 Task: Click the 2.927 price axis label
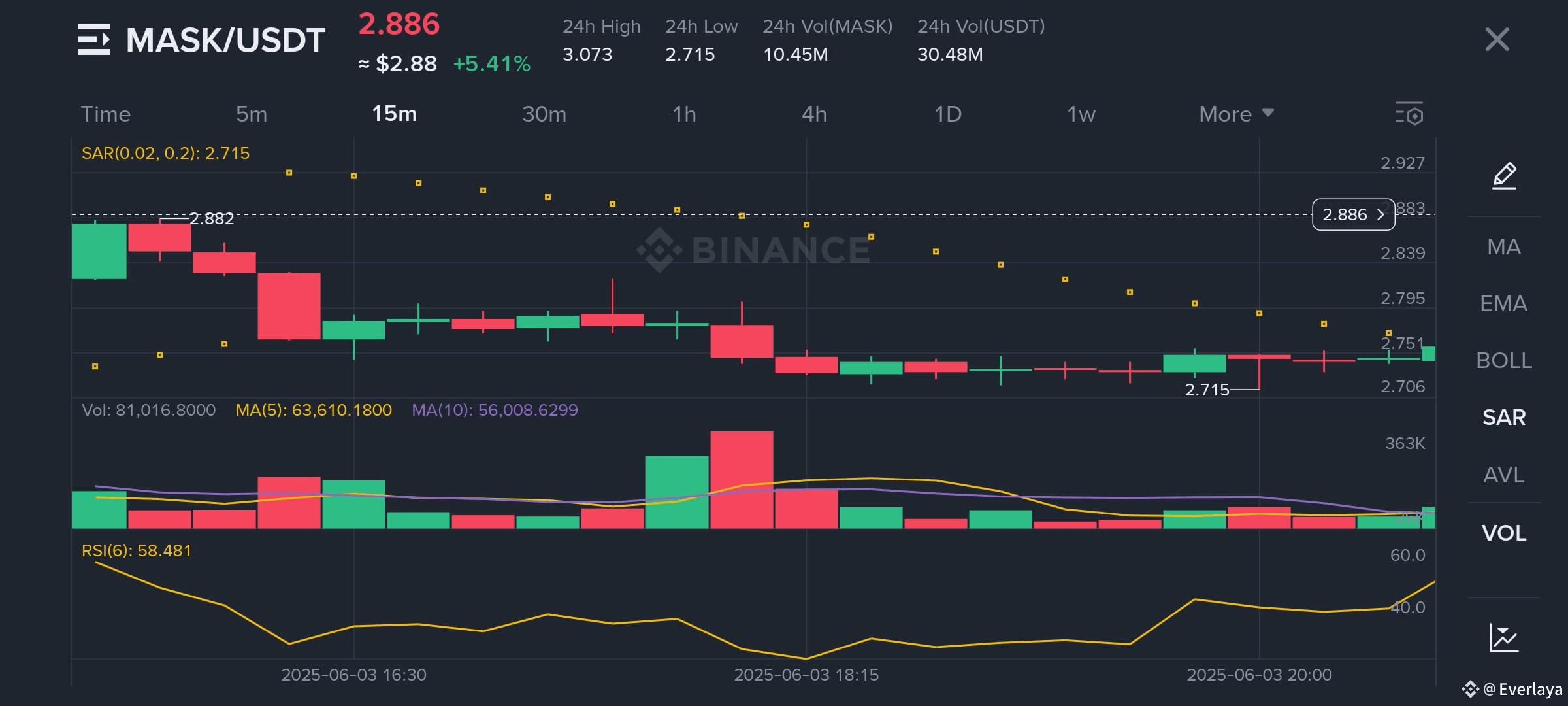(x=1402, y=163)
